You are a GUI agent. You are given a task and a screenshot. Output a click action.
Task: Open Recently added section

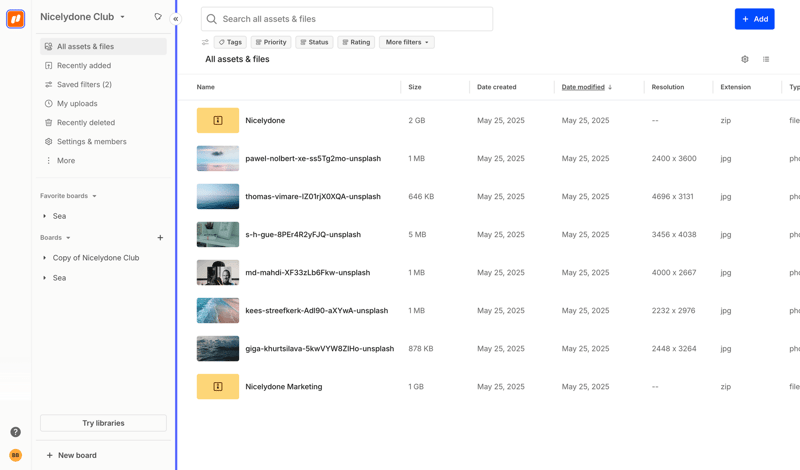point(103,65)
